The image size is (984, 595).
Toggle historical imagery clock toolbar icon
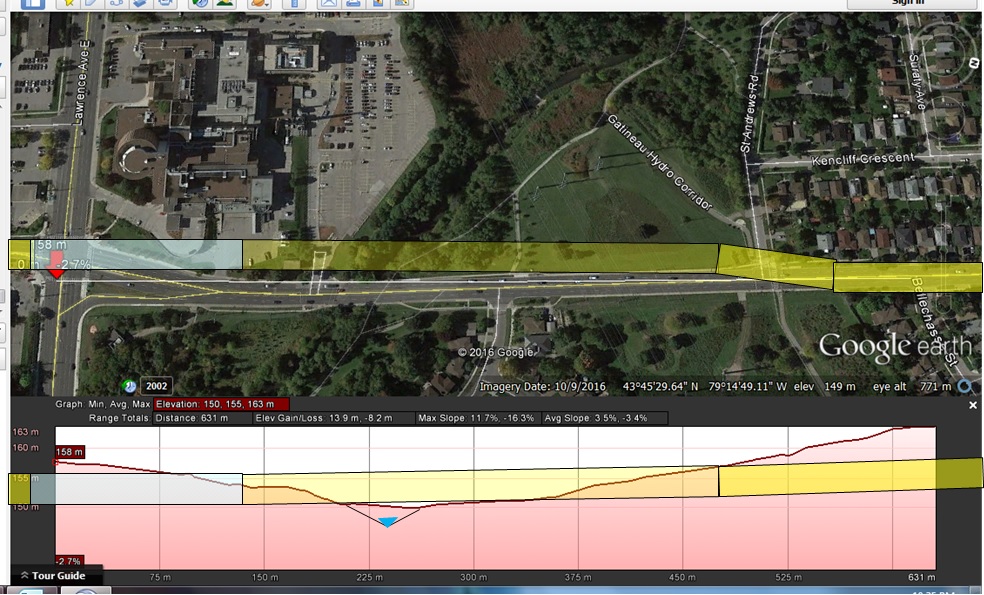[200, 3]
